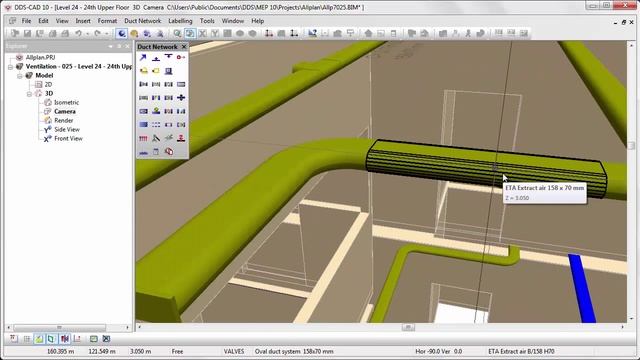Open the redo history dropdown arrow

[x=107, y=34]
